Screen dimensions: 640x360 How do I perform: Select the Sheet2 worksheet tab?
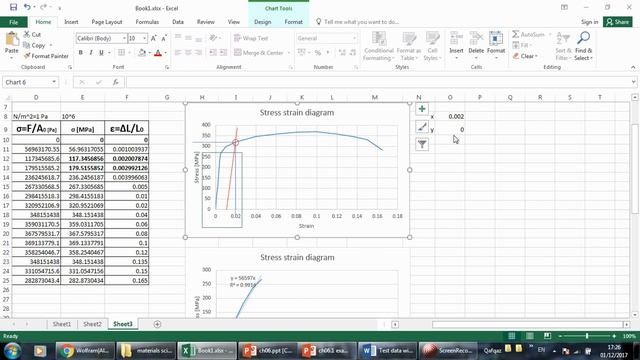click(x=92, y=324)
